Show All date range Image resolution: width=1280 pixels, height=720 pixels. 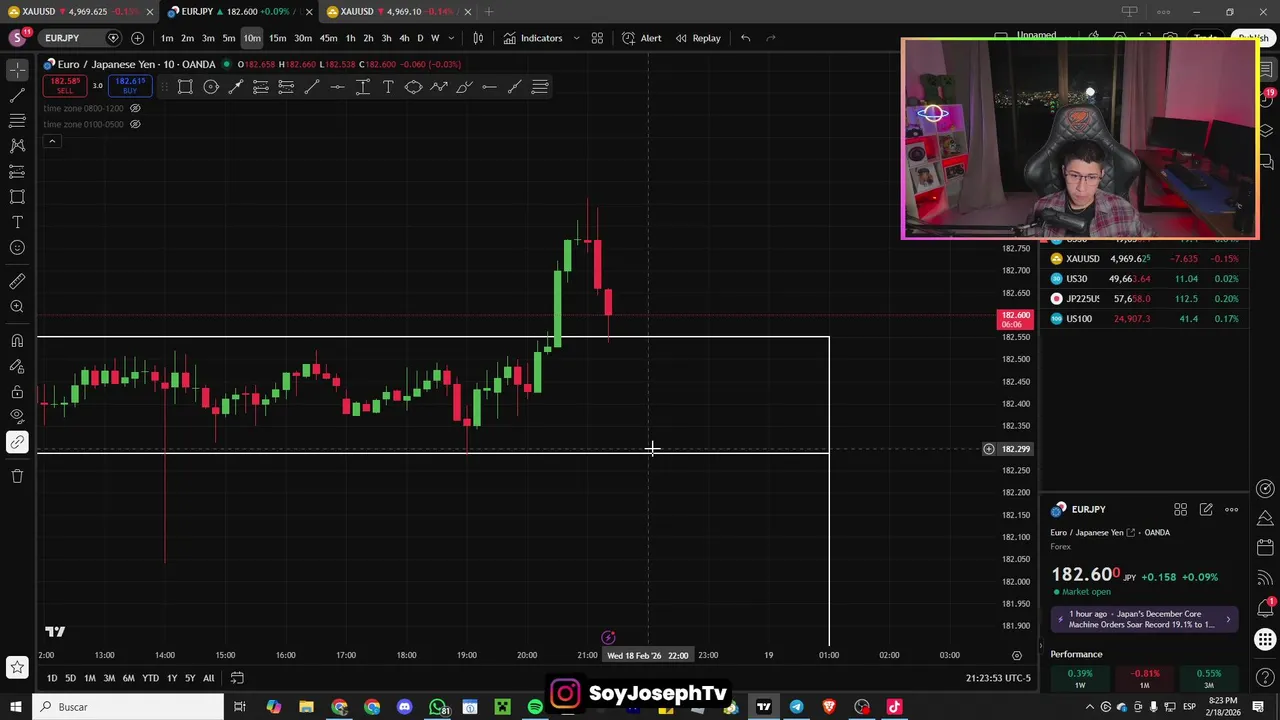click(208, 678)
